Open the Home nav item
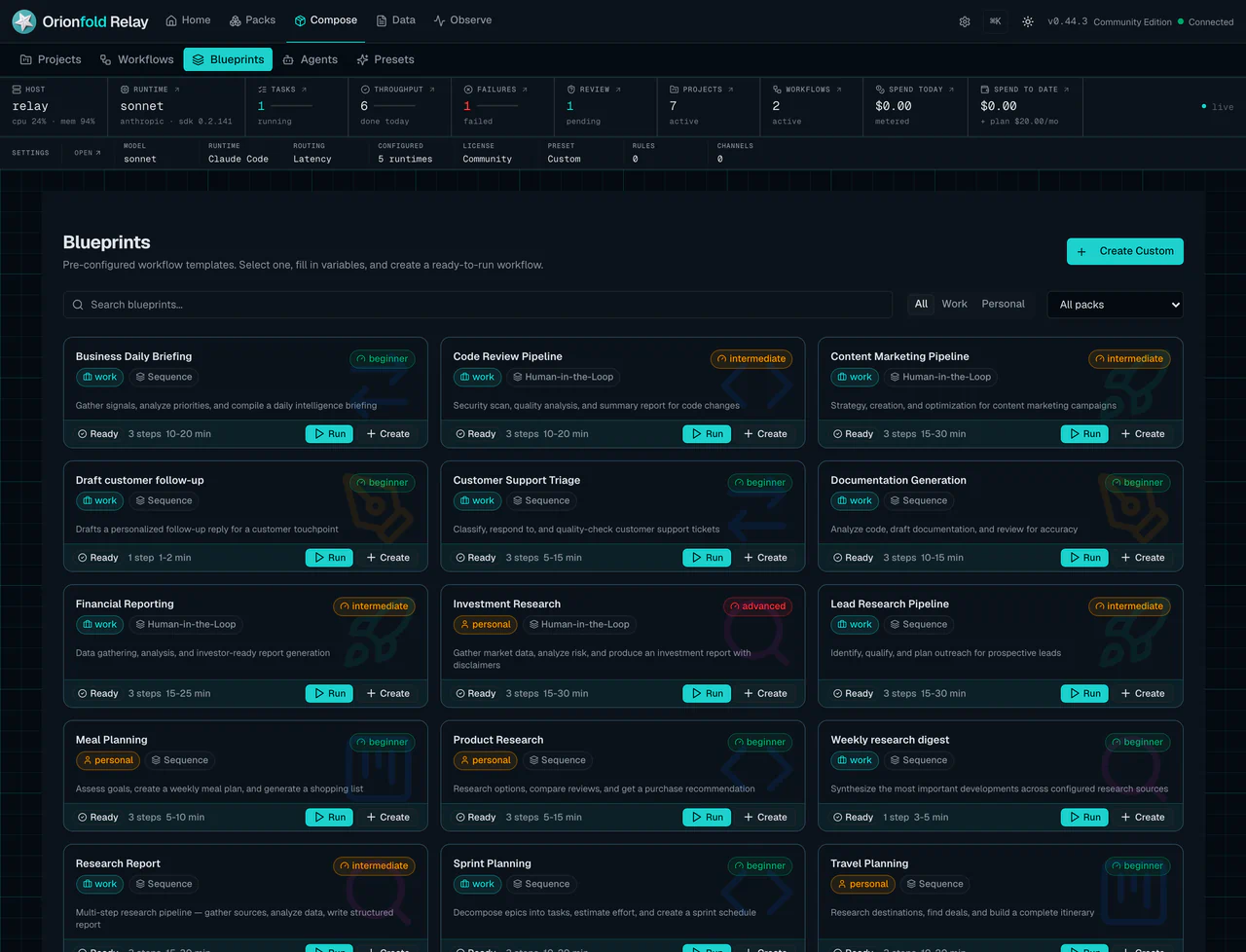1246x952 pixels. [188, 20]
